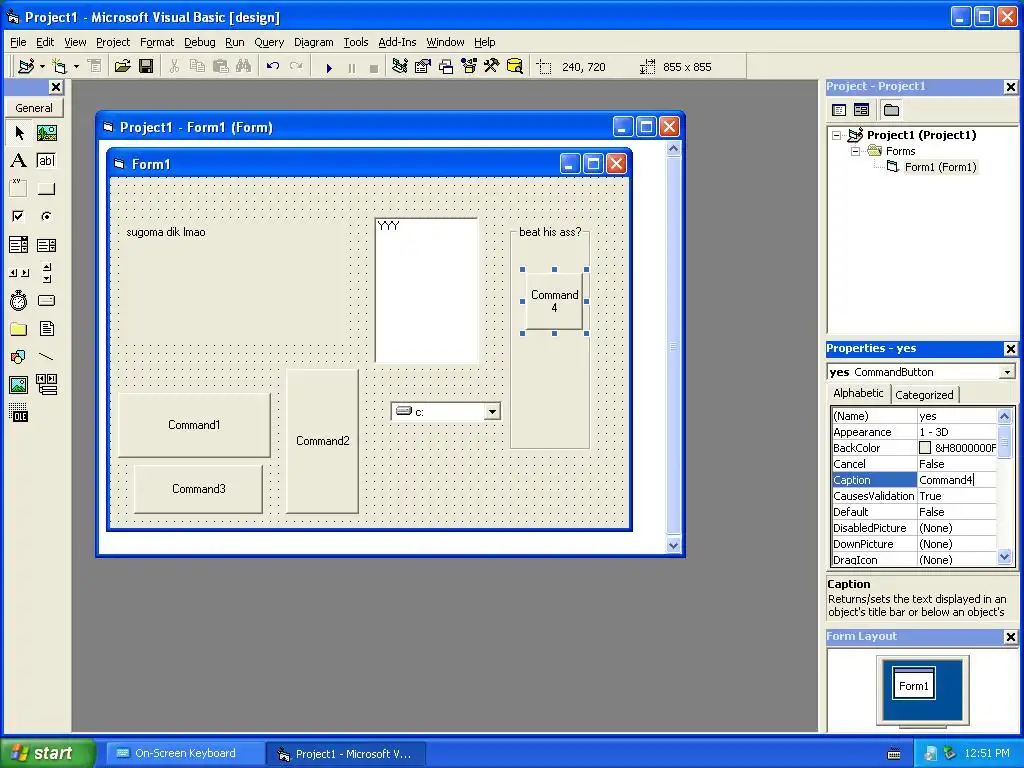The height and width of the screenshot is (768, 1024).
Task: Switch to the Alphabetic properties tab
Action: point(858,393)
